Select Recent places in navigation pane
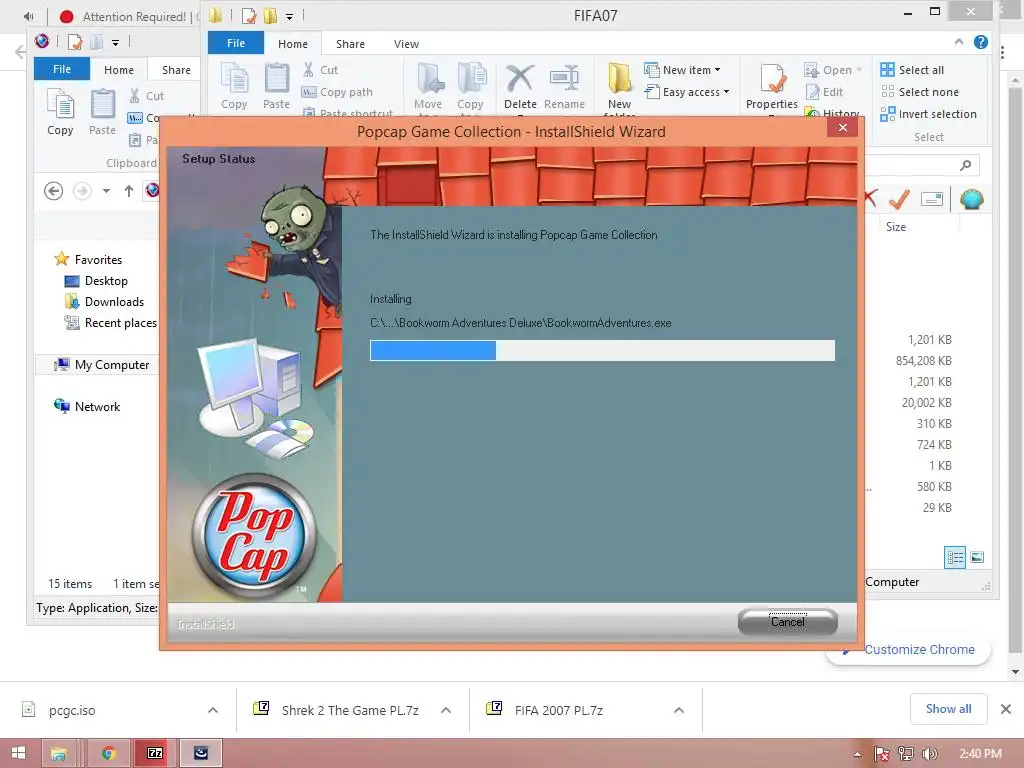This screenshot has height=768, width=1024. click(111, 323)
